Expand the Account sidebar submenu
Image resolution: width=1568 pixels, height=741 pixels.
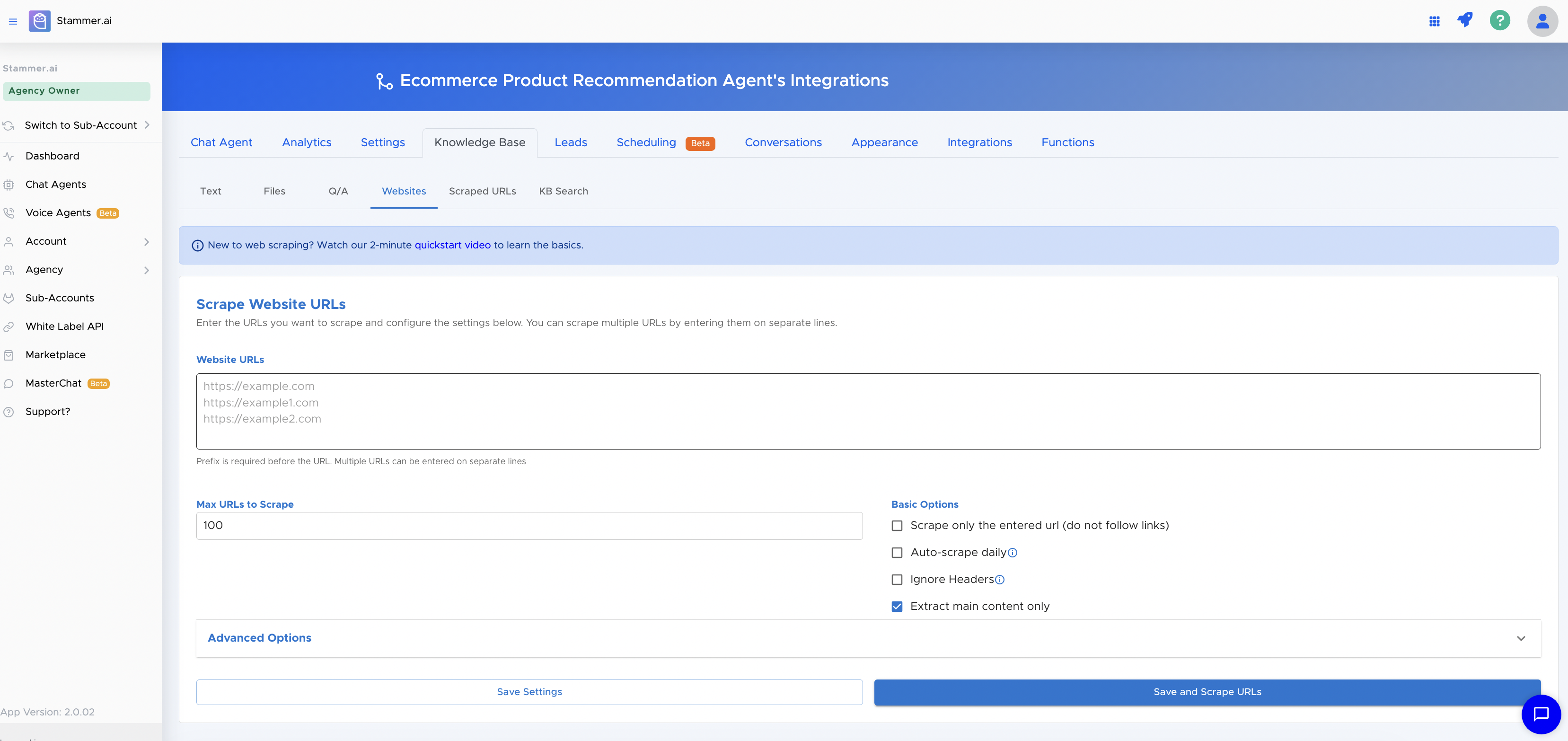pos(147,241)
